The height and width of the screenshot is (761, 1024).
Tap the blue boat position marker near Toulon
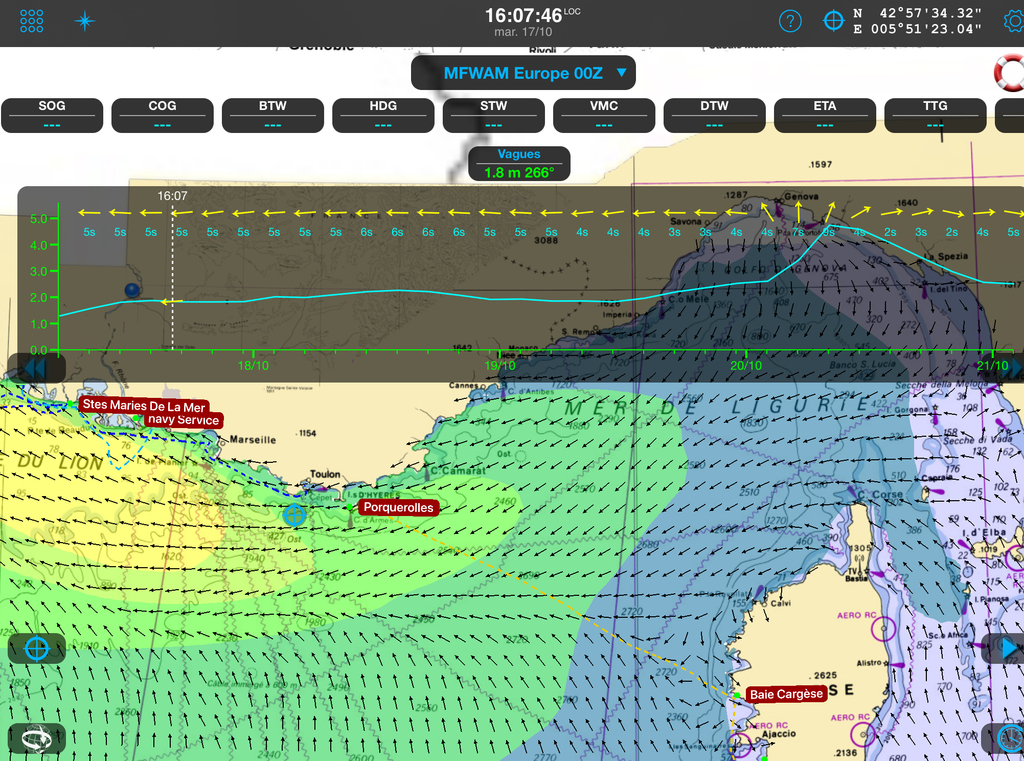295,515
